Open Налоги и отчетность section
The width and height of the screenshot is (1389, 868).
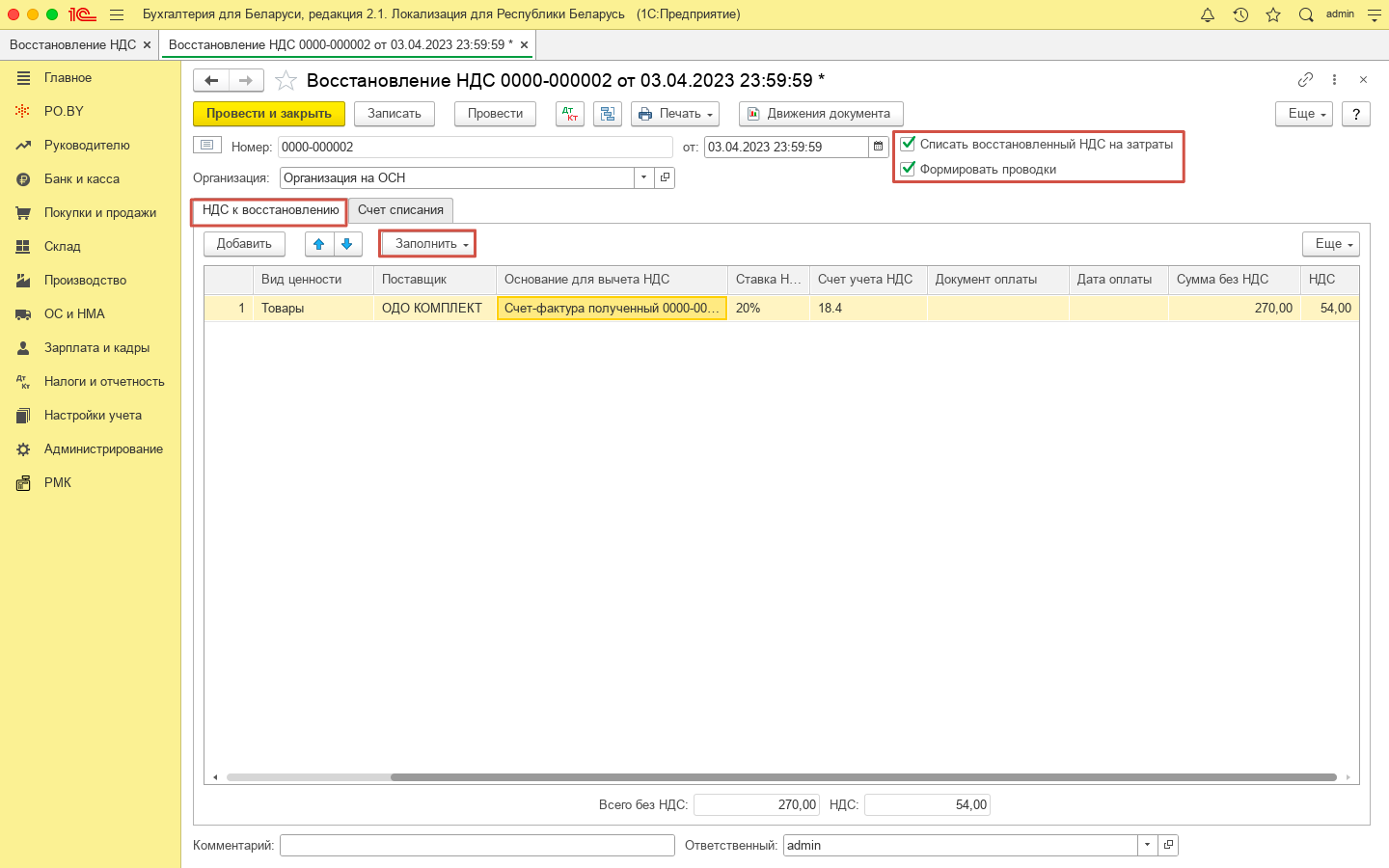click(x=103, y=382)
